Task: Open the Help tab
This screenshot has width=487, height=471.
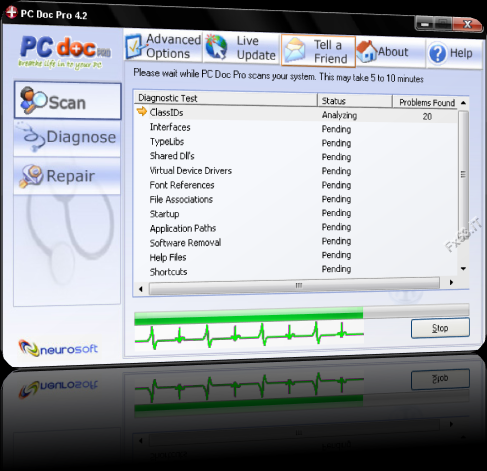Action: [454, 54]
